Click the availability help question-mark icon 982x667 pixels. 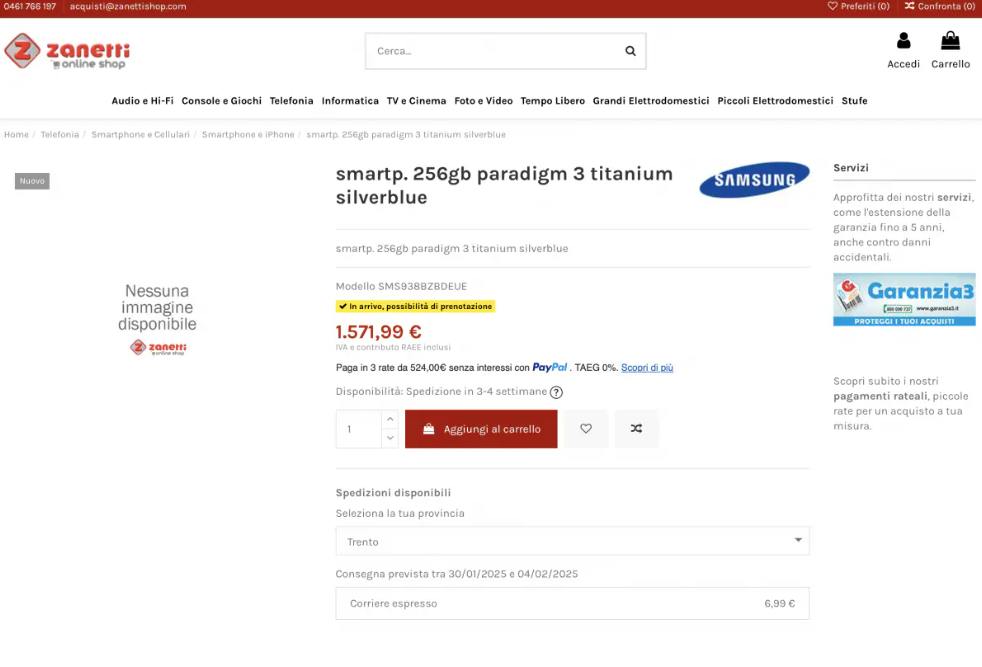tap(556, 392)
